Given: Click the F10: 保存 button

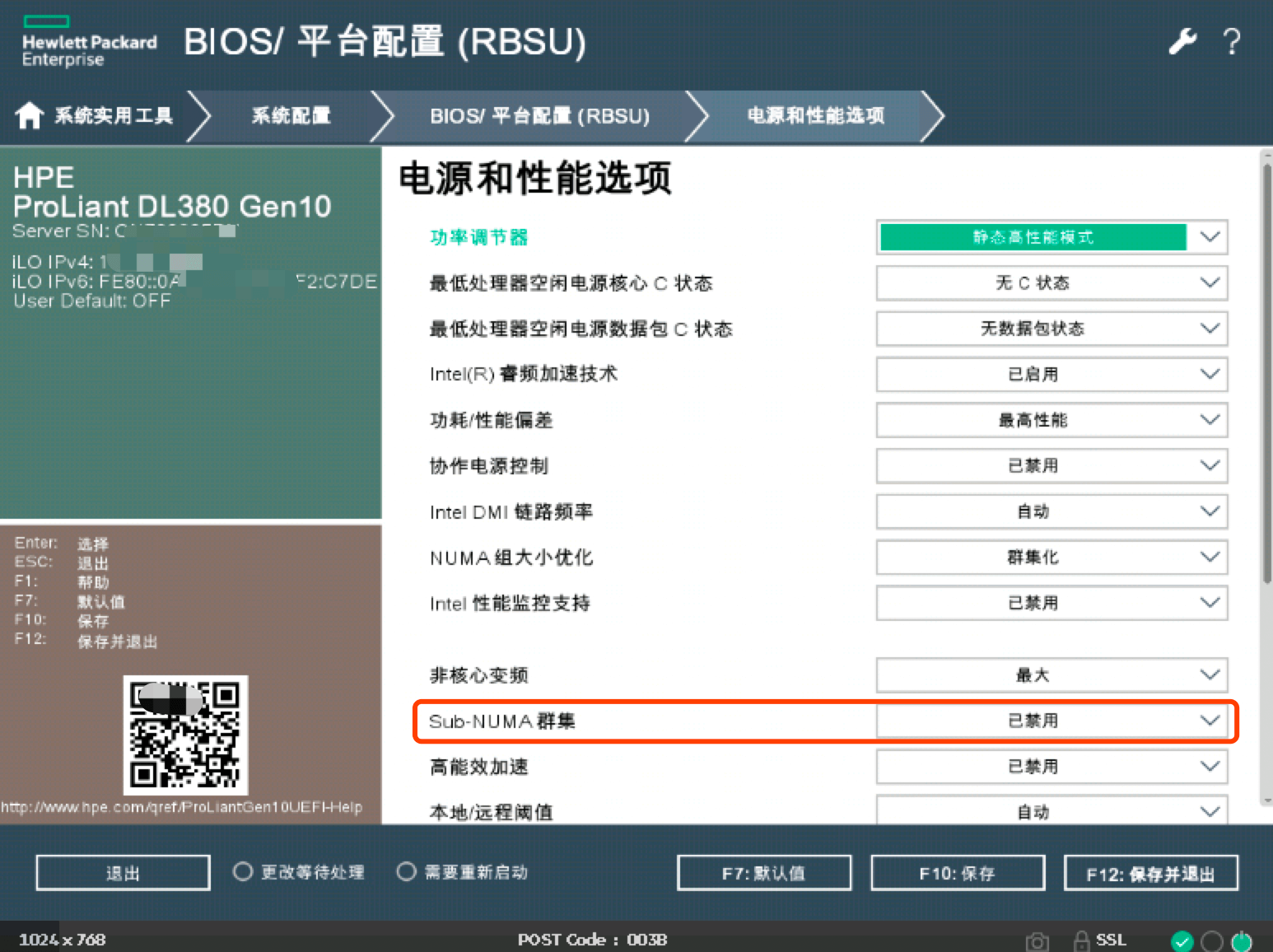Looking at the screenshot, I should 958,873.
